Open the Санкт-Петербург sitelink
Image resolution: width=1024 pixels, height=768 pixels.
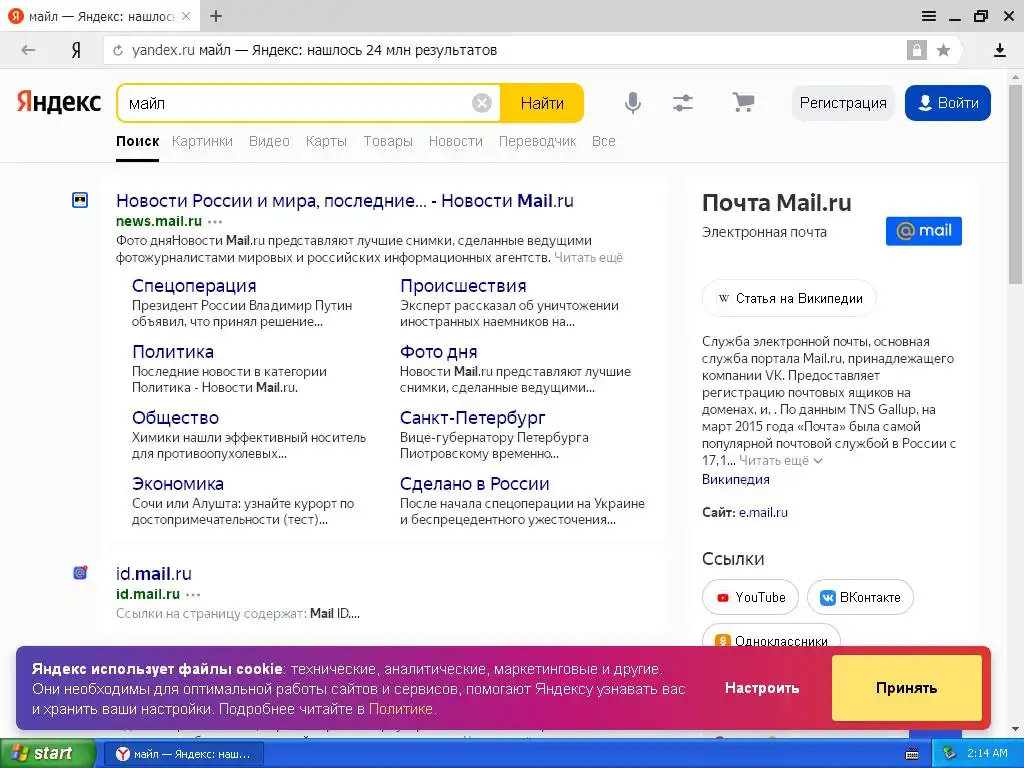[x=472, y=417]
